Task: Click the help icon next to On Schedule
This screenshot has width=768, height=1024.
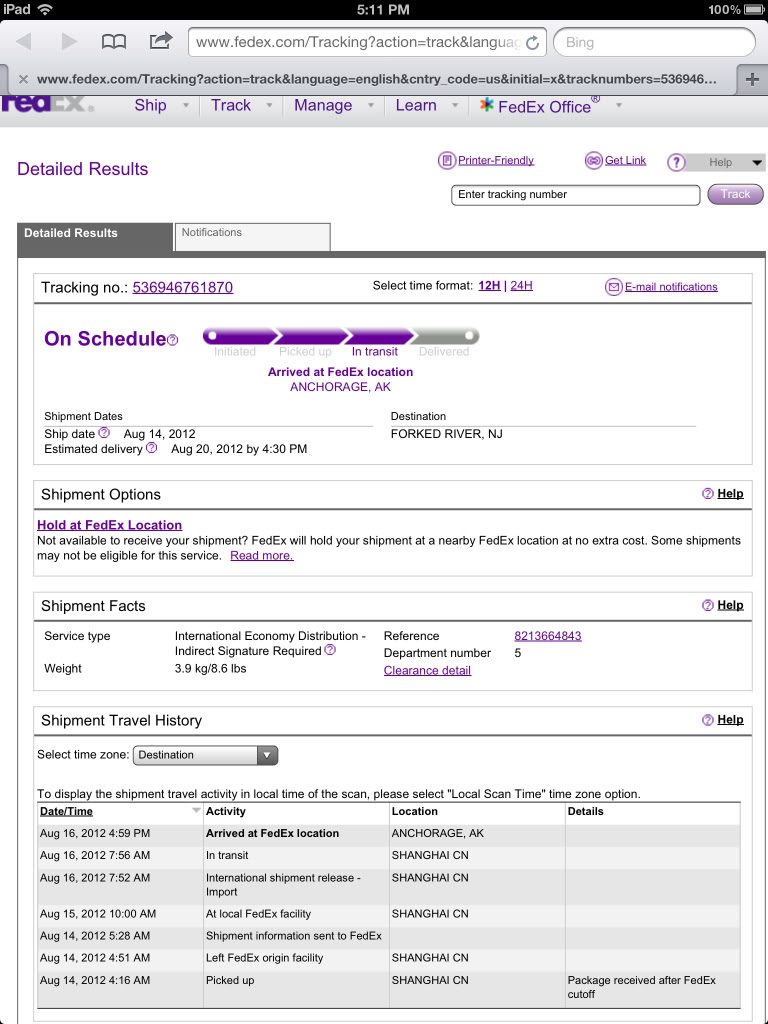Action: point(172,340)
